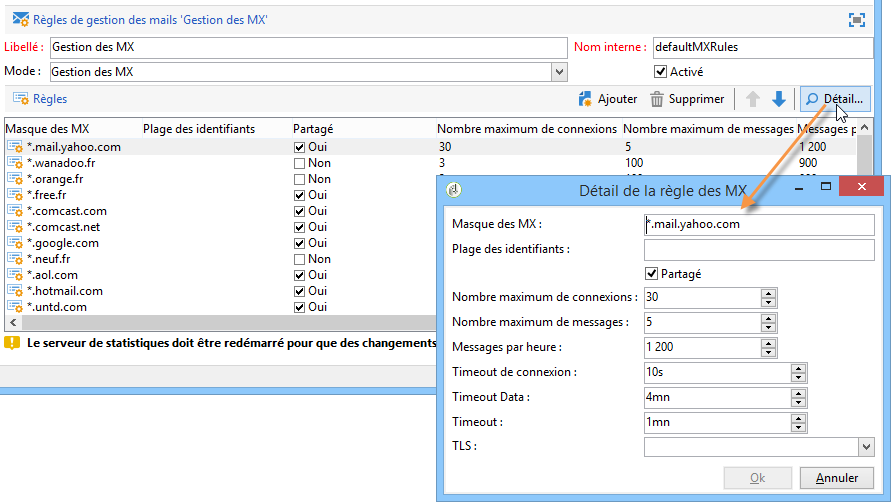Expand the TLS dropdown
The height and width of the screenshot is (502, 891).
point(866,447)
